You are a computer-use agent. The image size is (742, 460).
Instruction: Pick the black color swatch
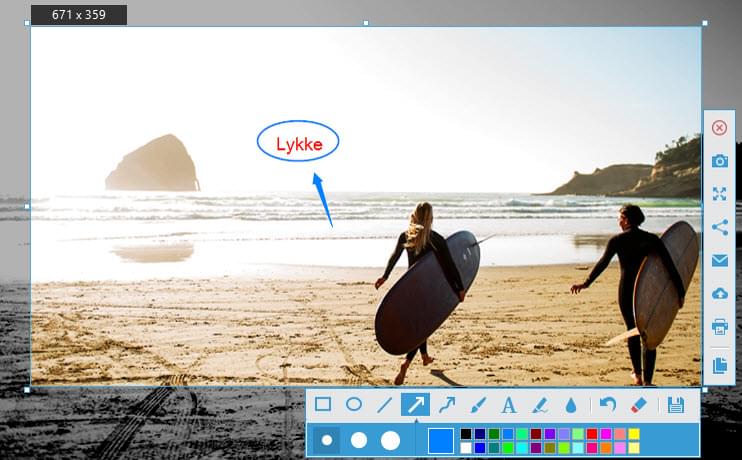(466, 434)
